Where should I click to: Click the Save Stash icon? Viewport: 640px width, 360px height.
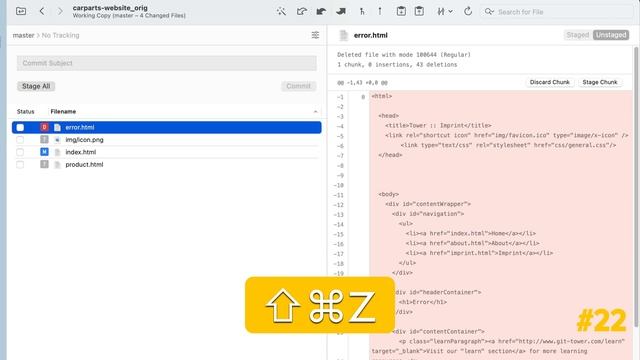click(x=401, y=11)
